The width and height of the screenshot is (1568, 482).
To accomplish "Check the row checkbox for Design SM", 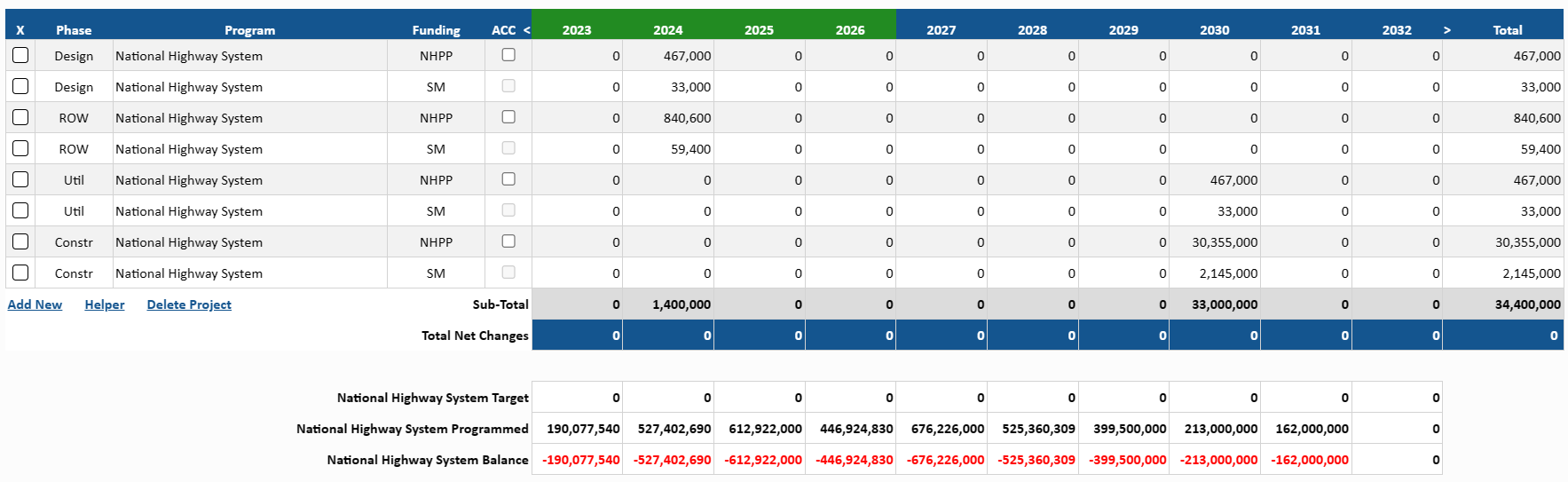I will [x=20, y=86].
